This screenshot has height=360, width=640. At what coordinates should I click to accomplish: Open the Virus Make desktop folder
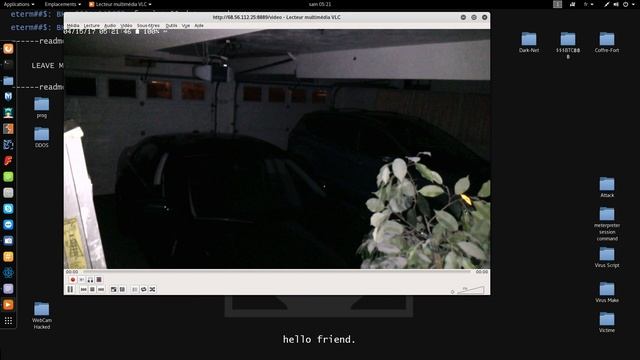tap(607, 292)
